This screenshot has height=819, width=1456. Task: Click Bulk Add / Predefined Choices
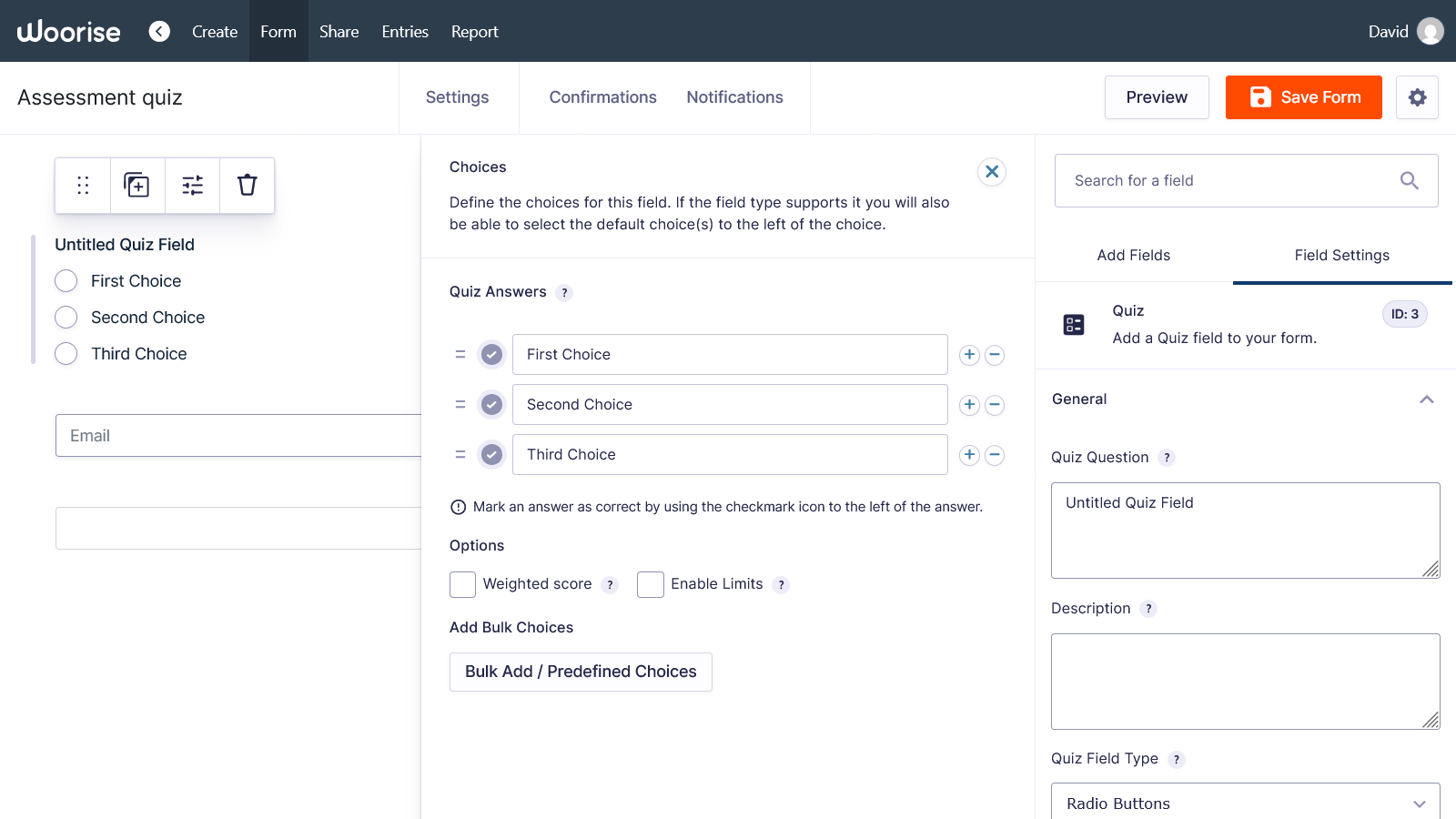point(581,672)
